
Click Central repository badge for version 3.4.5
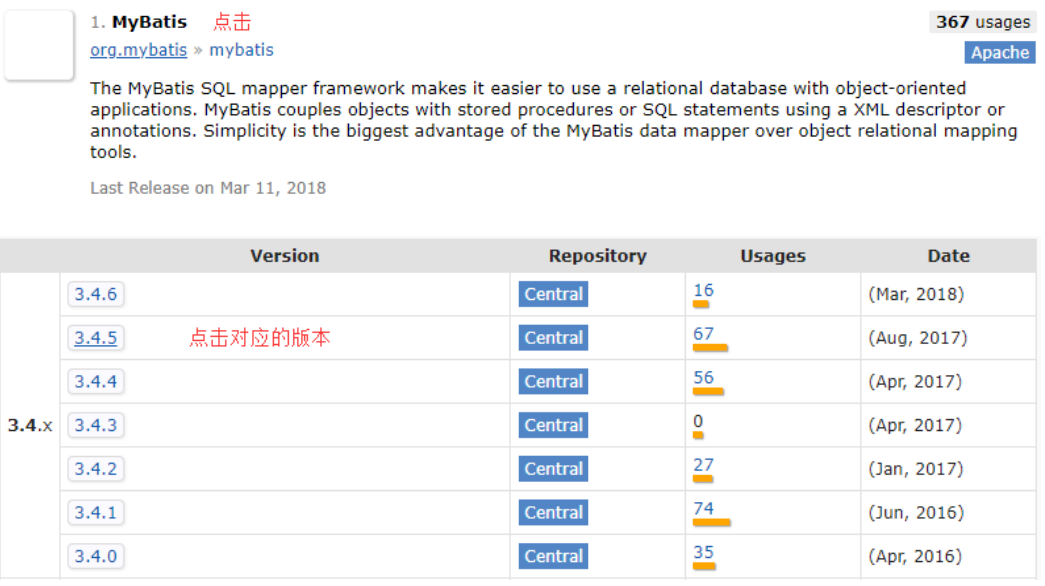pyautogui.click(x=553, y=338)
